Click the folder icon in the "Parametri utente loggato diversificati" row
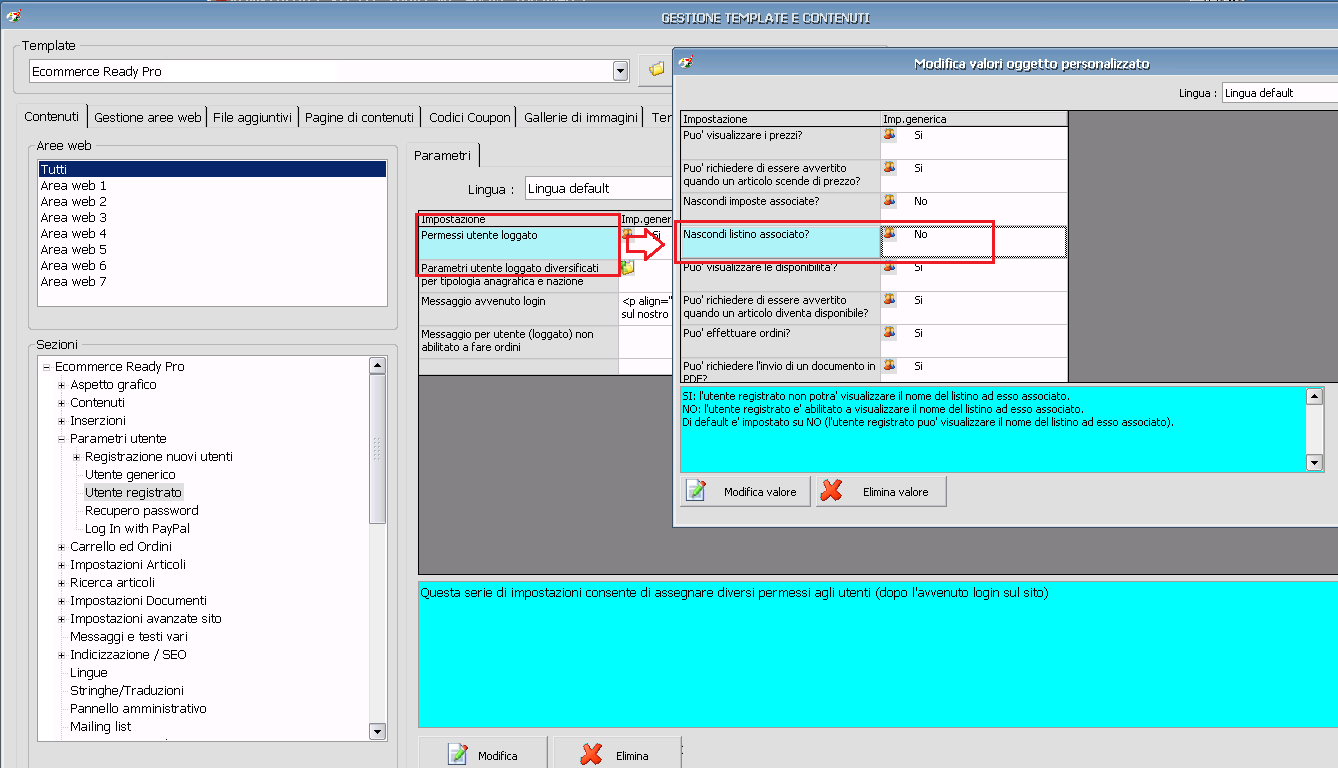 pos(628,268)
